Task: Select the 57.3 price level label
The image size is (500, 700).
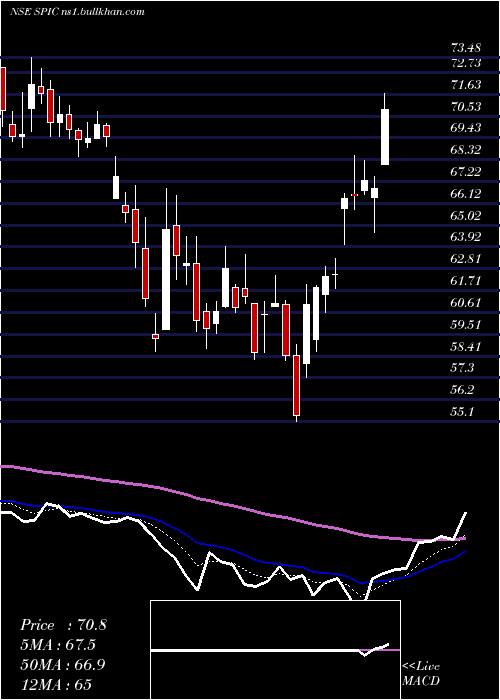Action: coord(462,367)
